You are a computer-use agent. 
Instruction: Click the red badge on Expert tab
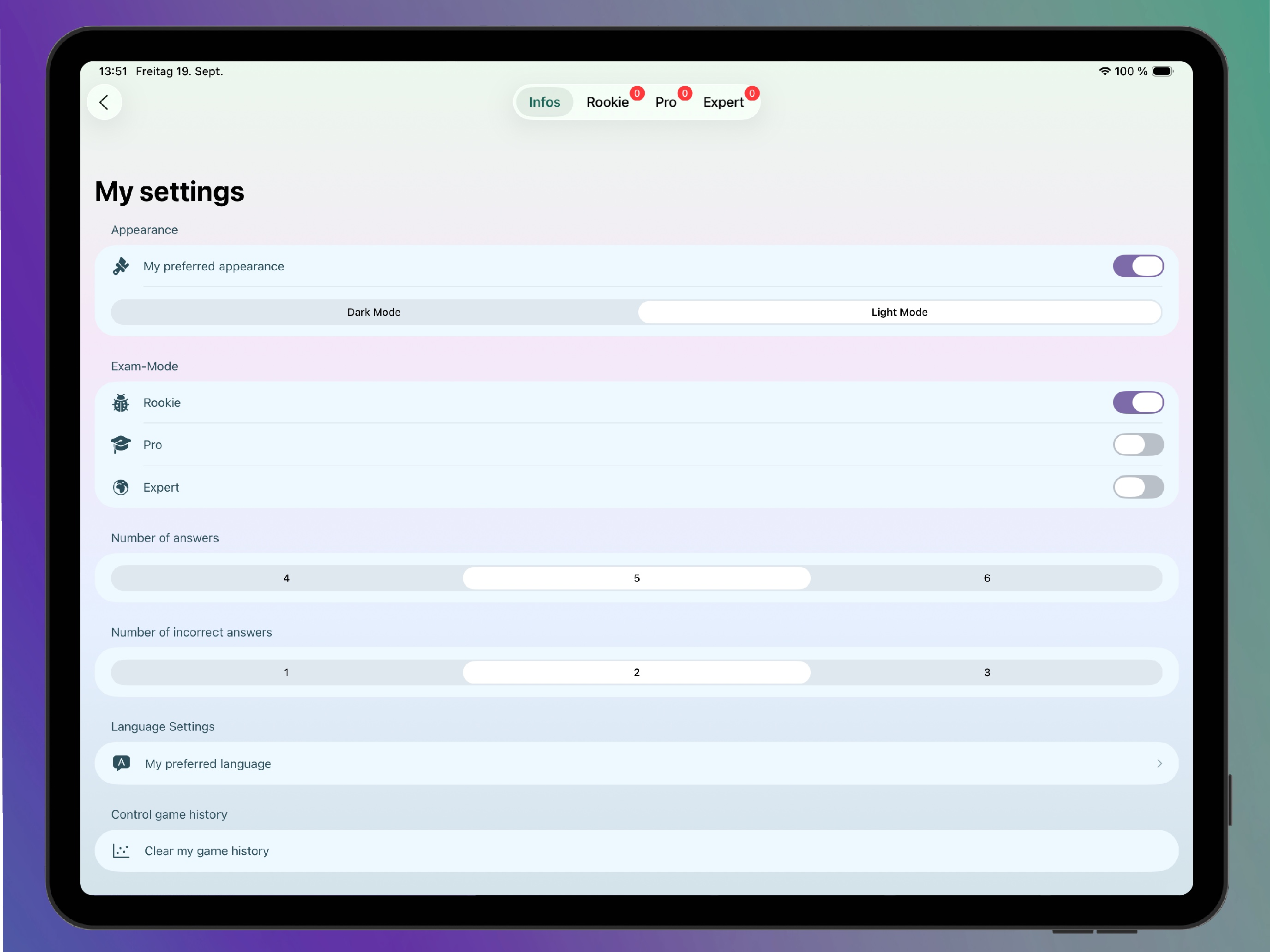[x=752, y=94]
